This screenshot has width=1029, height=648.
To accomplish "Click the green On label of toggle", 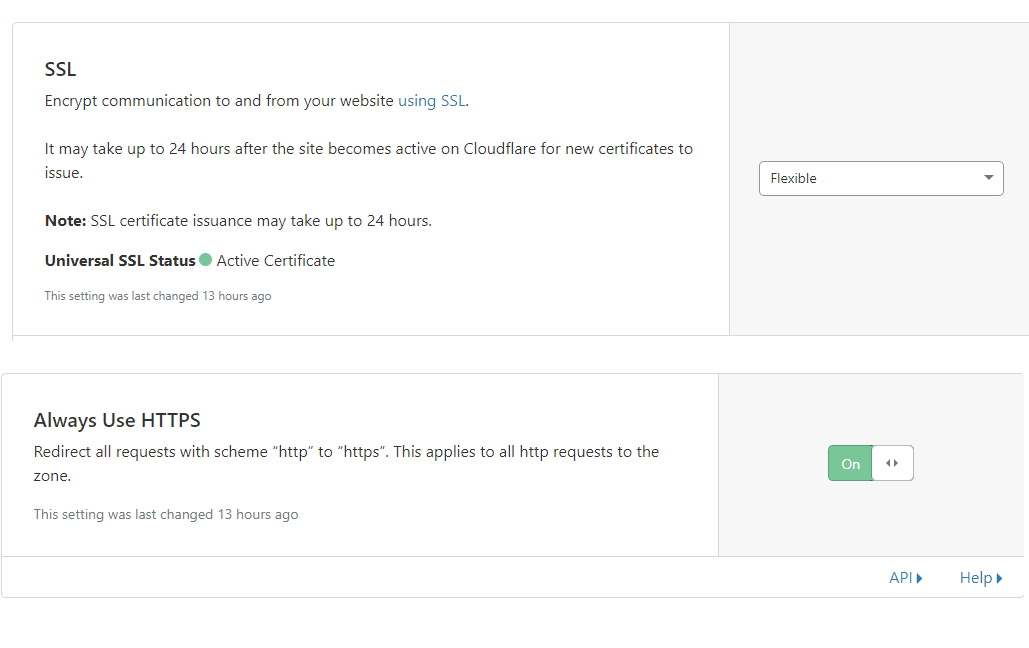I will tap(850, 464).
